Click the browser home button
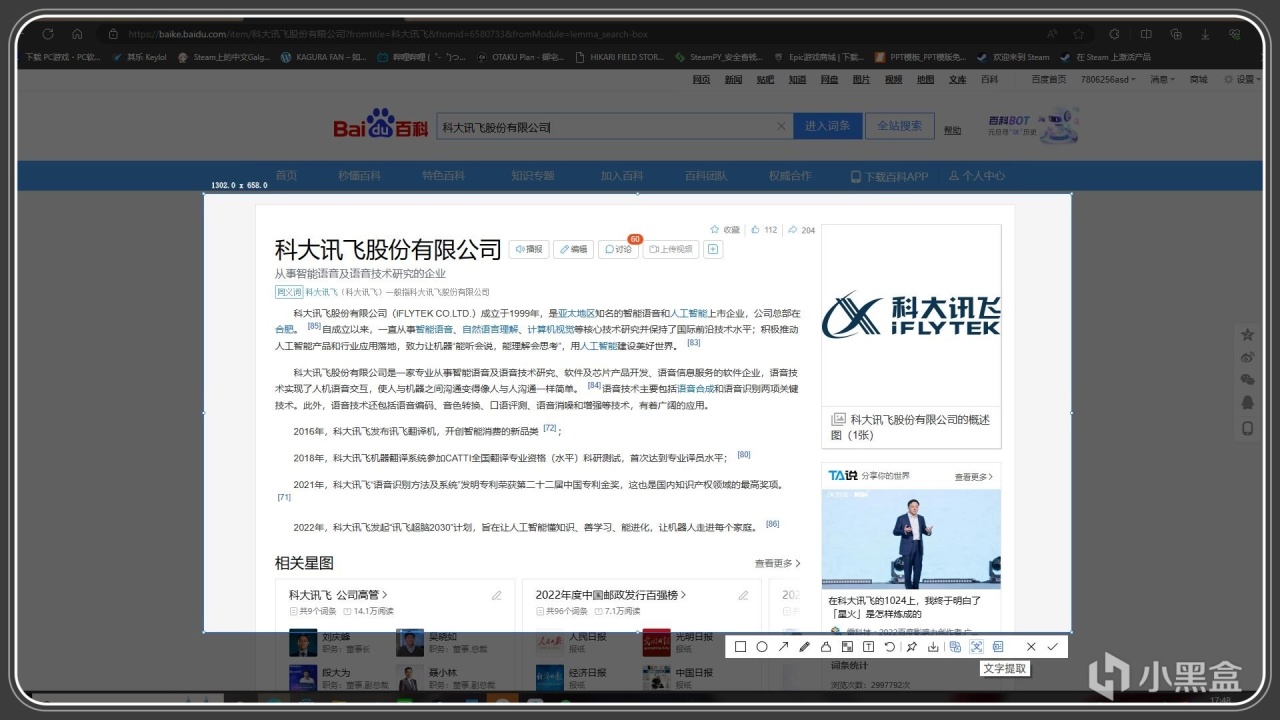This screenshot has width=1280, height=720. click(77, 34)
